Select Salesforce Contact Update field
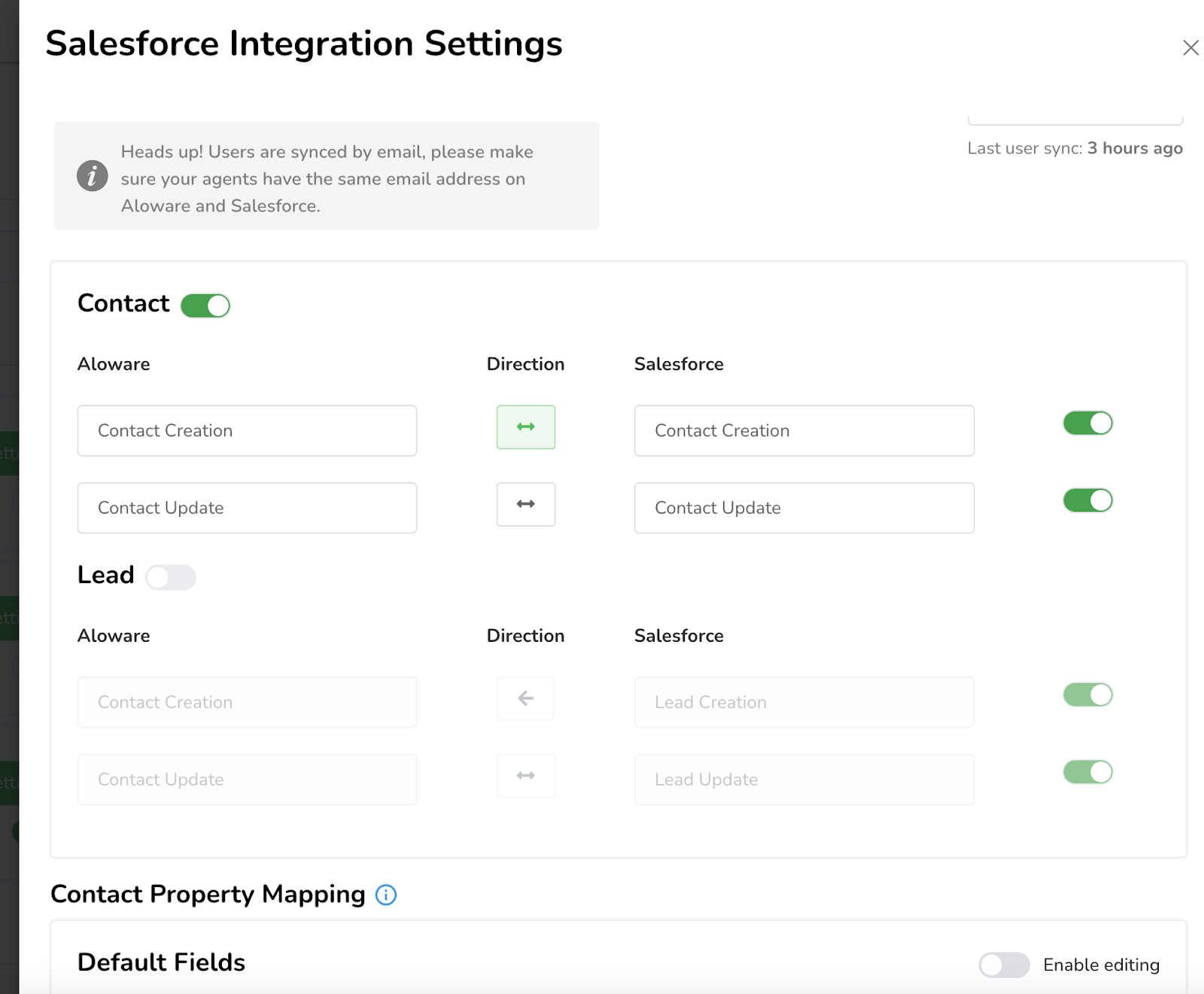The image size is (1204, 994). click(804, 508)
